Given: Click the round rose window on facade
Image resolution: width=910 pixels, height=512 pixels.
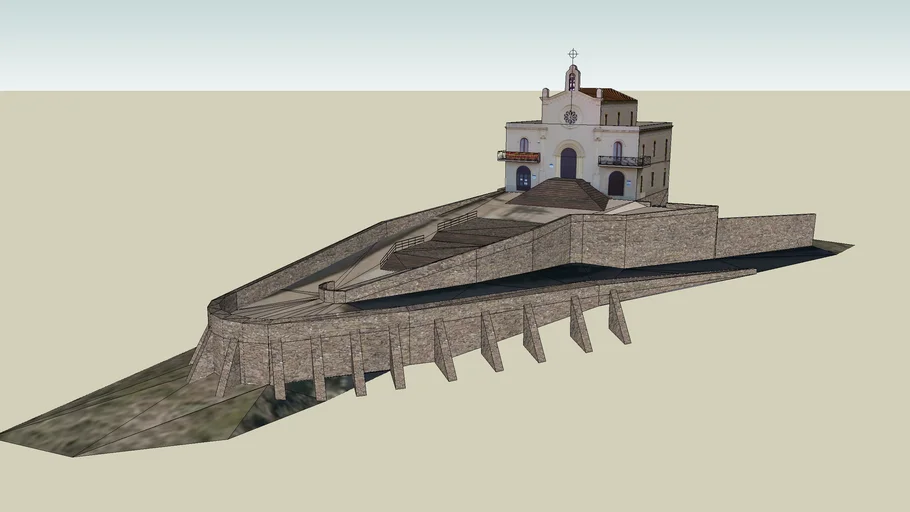Looking at the screenshot, I should (x=570, y=116).
